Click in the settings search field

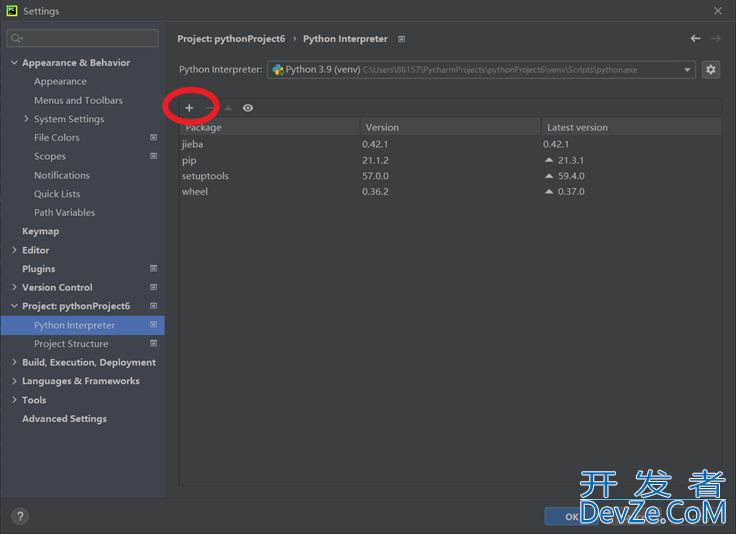click(x=83, y=38)
